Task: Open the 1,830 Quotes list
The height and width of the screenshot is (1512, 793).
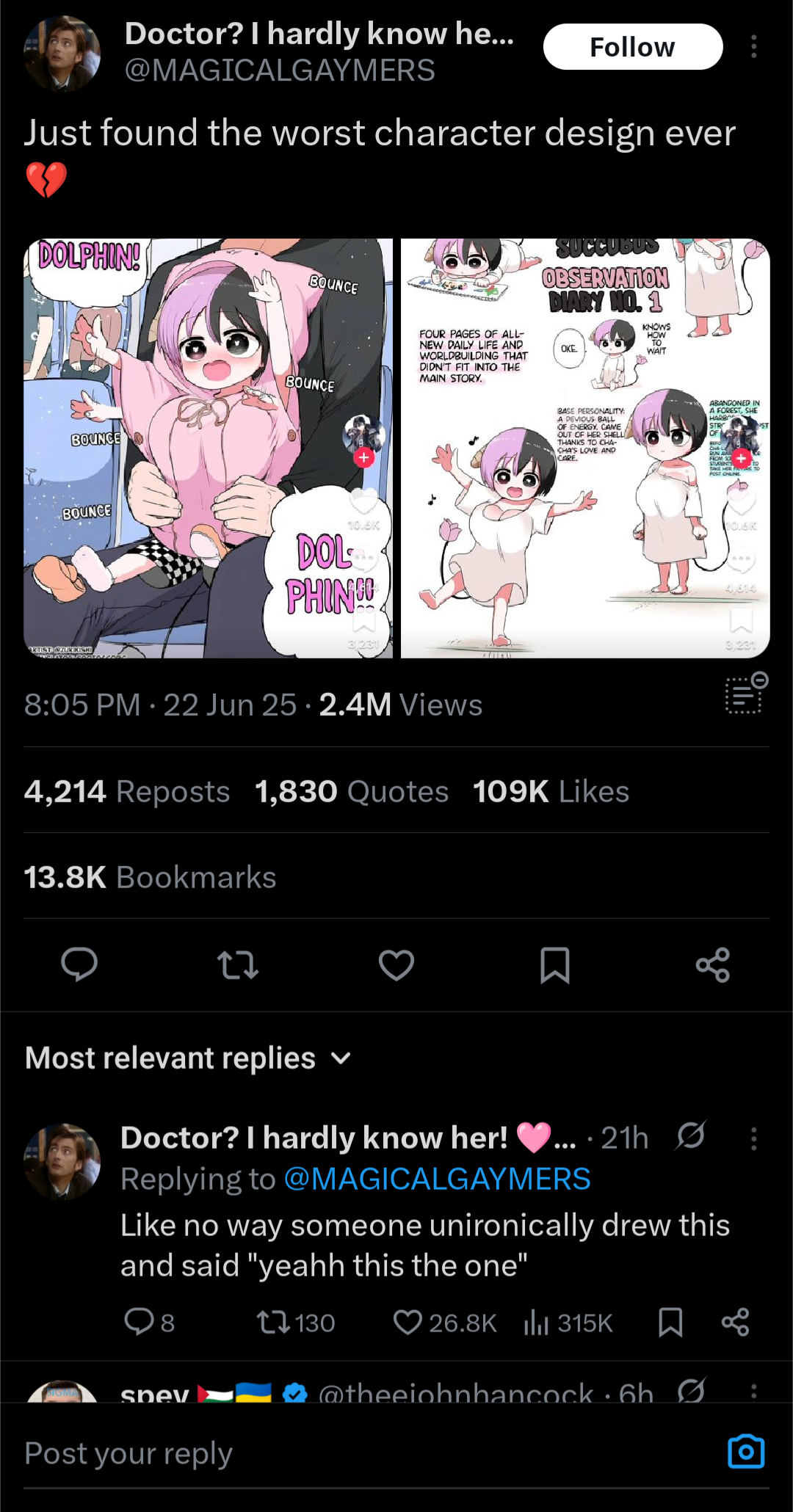Action: [x=352, y=791]
